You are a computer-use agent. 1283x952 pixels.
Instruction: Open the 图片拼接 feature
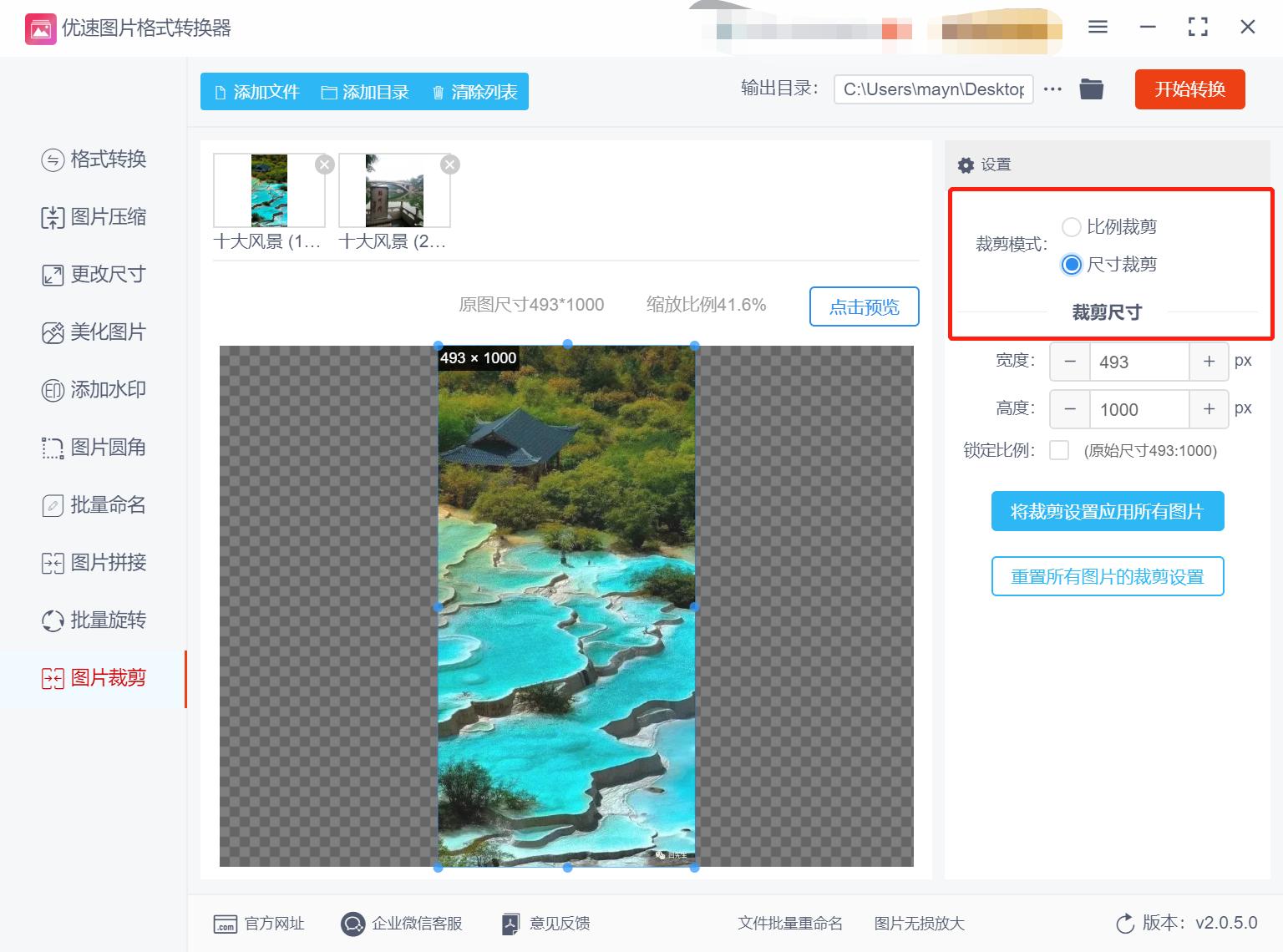click(x=94, y=563)
